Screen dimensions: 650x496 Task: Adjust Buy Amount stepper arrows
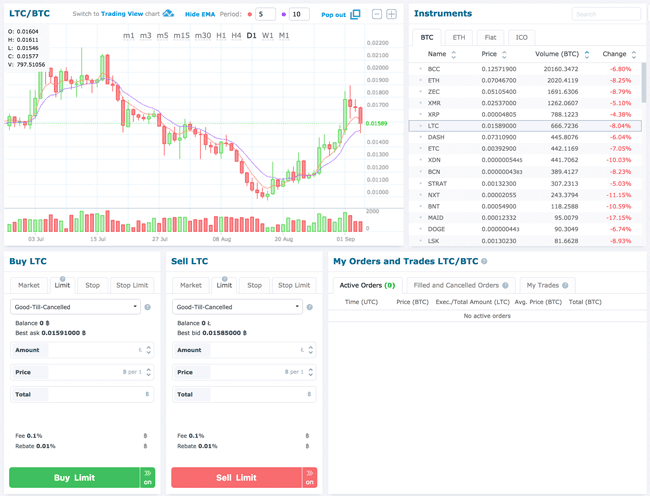tap(148, 350)
